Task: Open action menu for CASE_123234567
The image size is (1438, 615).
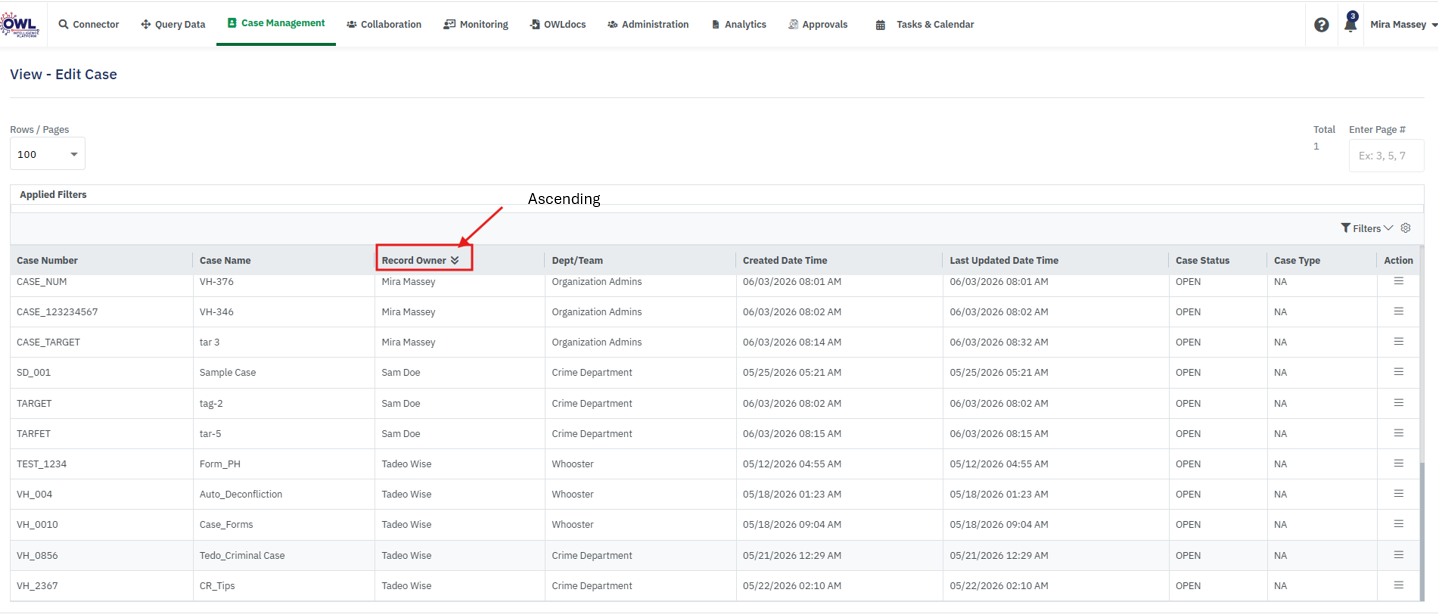Action: [x=1398, y=311]
